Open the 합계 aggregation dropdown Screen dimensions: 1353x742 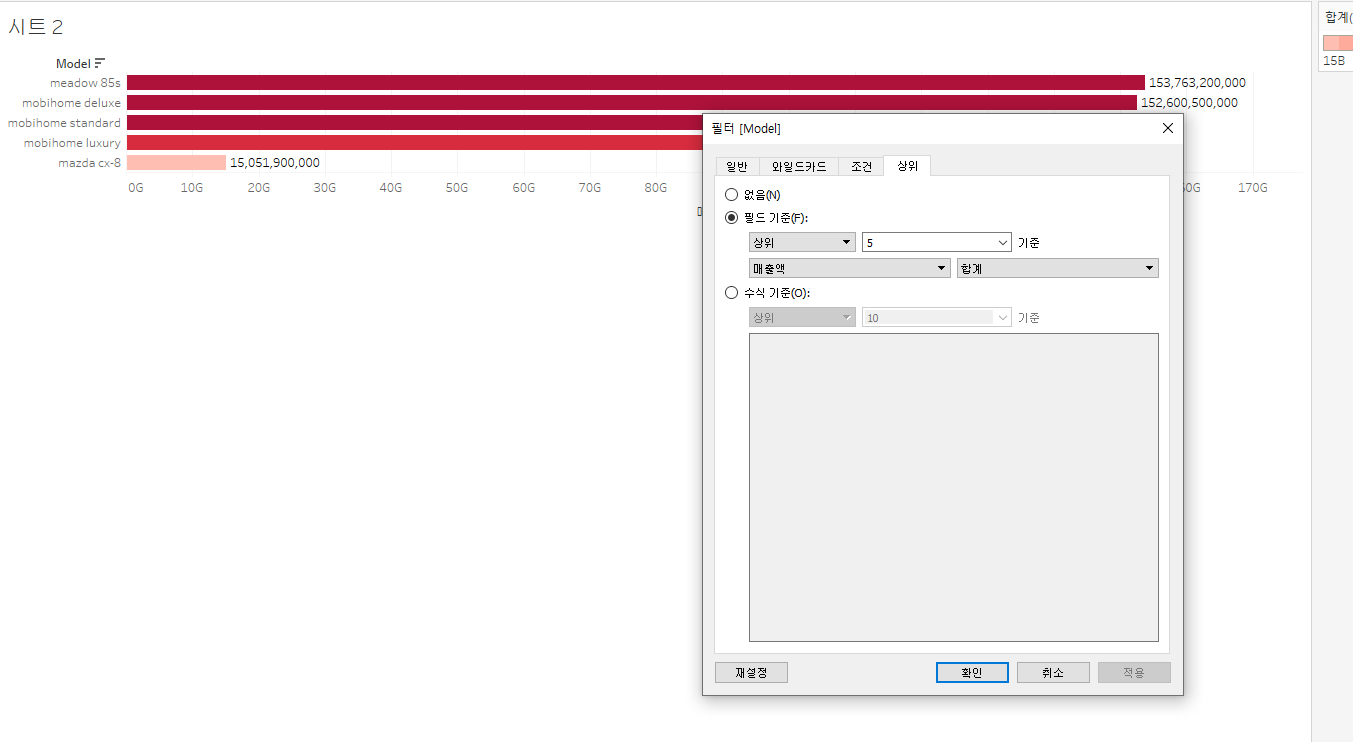tap(1057, 268)
